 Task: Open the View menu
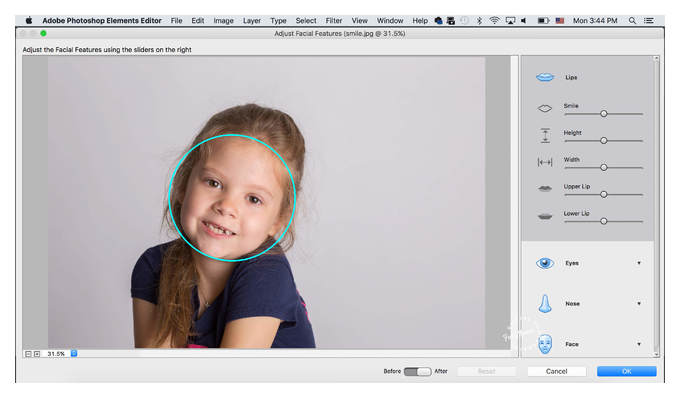[360, 20]
